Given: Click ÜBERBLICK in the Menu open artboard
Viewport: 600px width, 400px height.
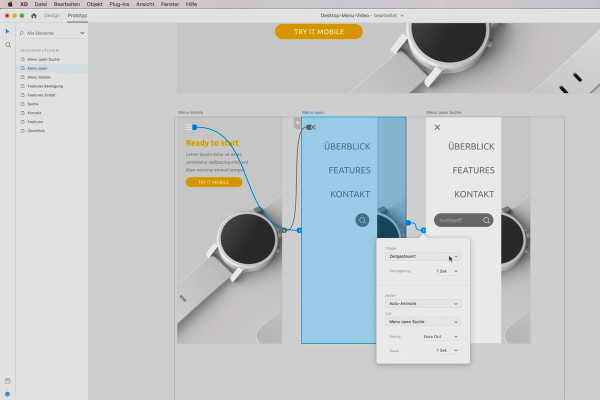Looking at the screenshot, I should pyautogui.click(x=347, y=147).
